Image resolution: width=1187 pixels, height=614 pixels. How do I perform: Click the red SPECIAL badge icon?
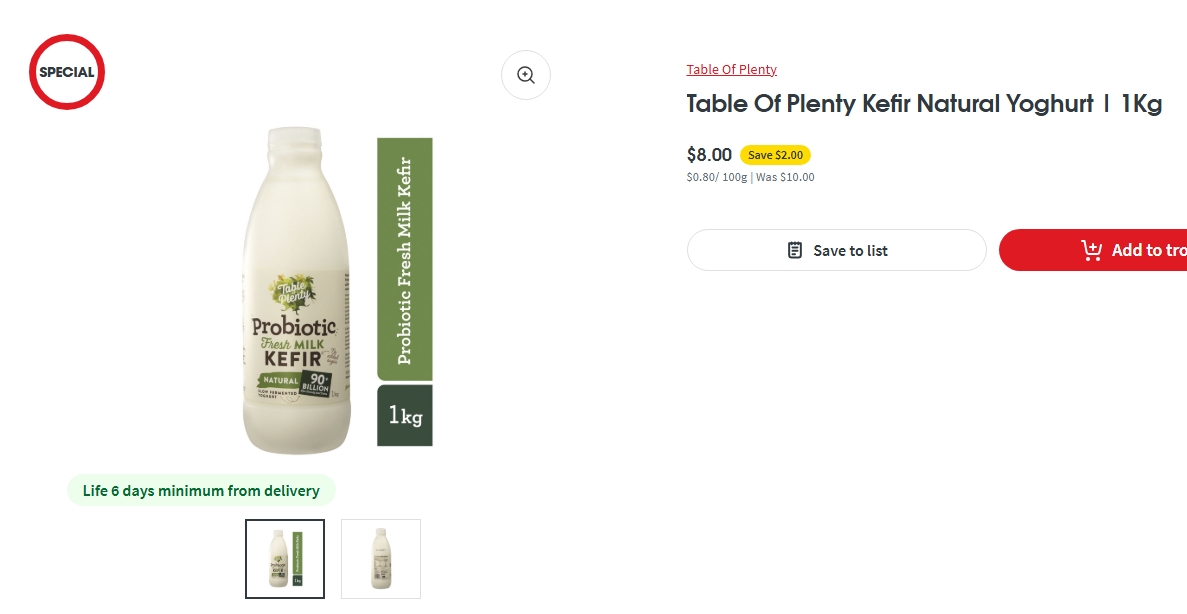[67, 72]
